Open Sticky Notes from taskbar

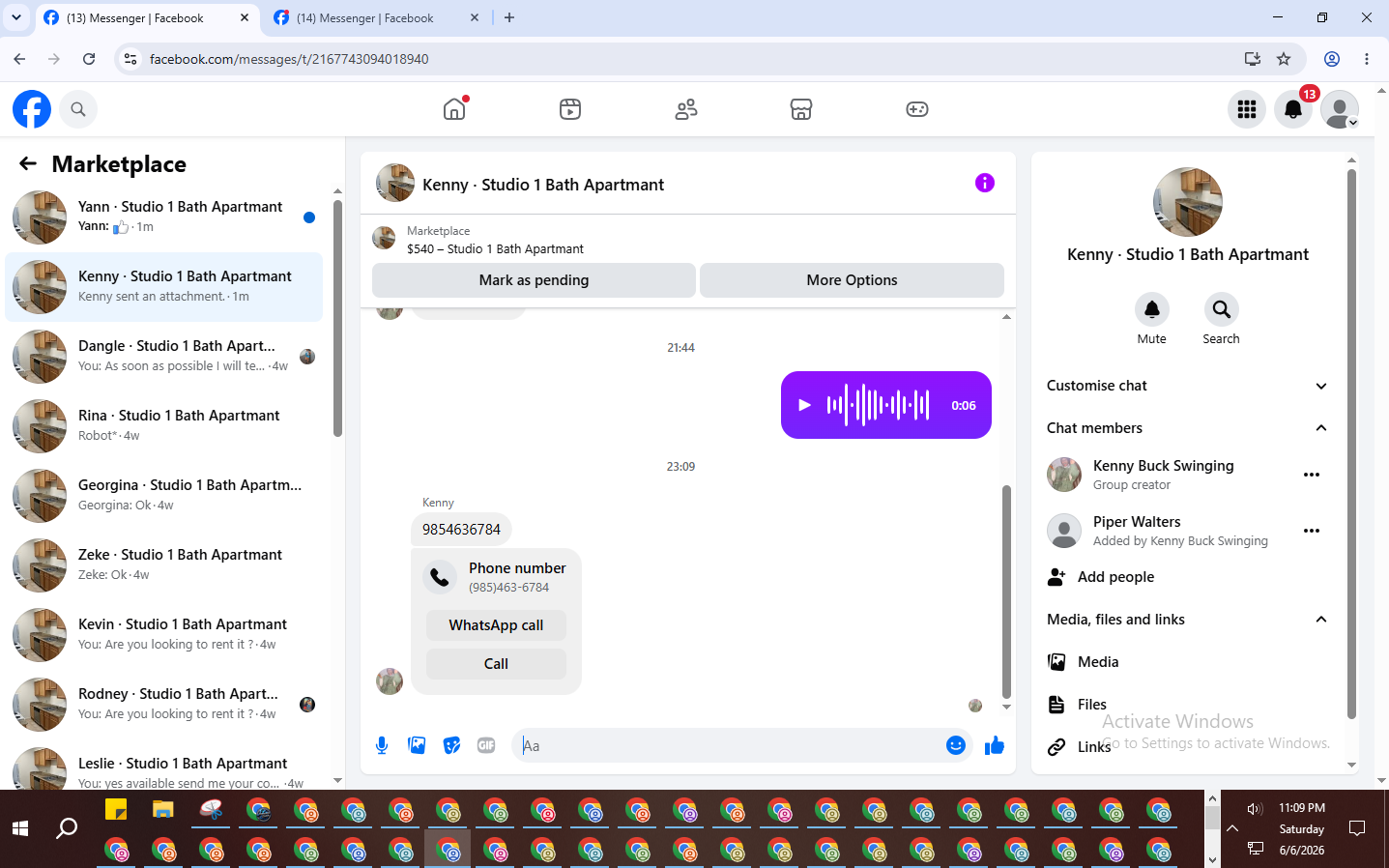point(116,809)
